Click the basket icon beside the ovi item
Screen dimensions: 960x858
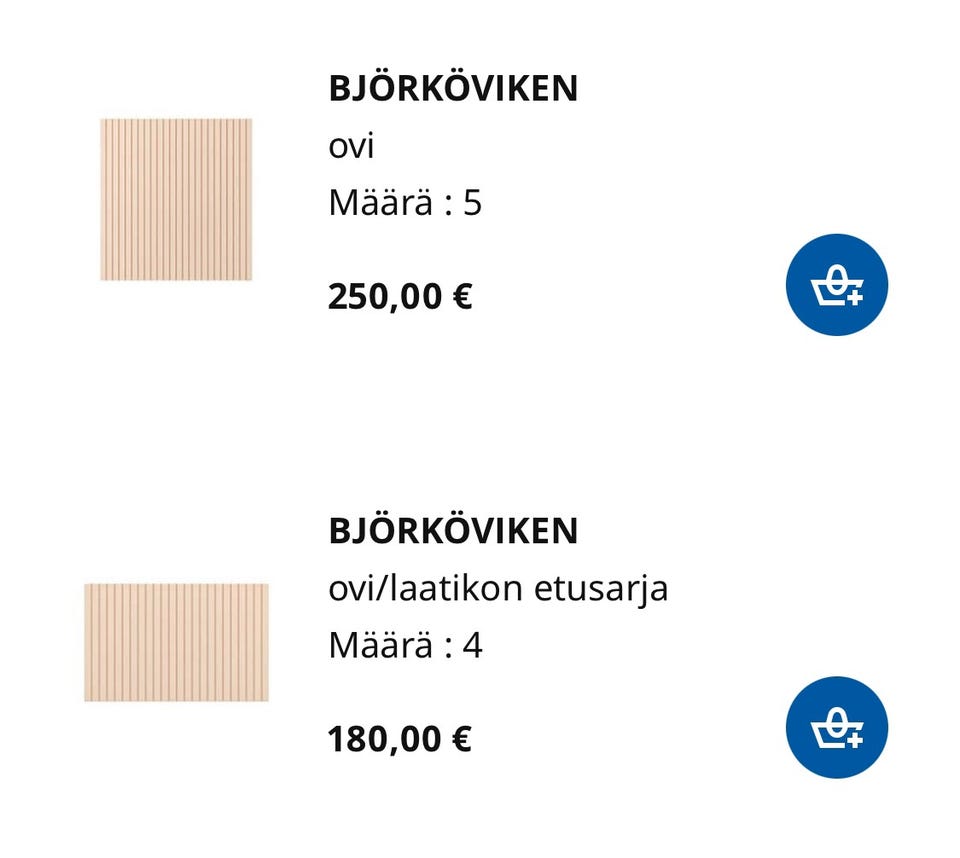837,285
